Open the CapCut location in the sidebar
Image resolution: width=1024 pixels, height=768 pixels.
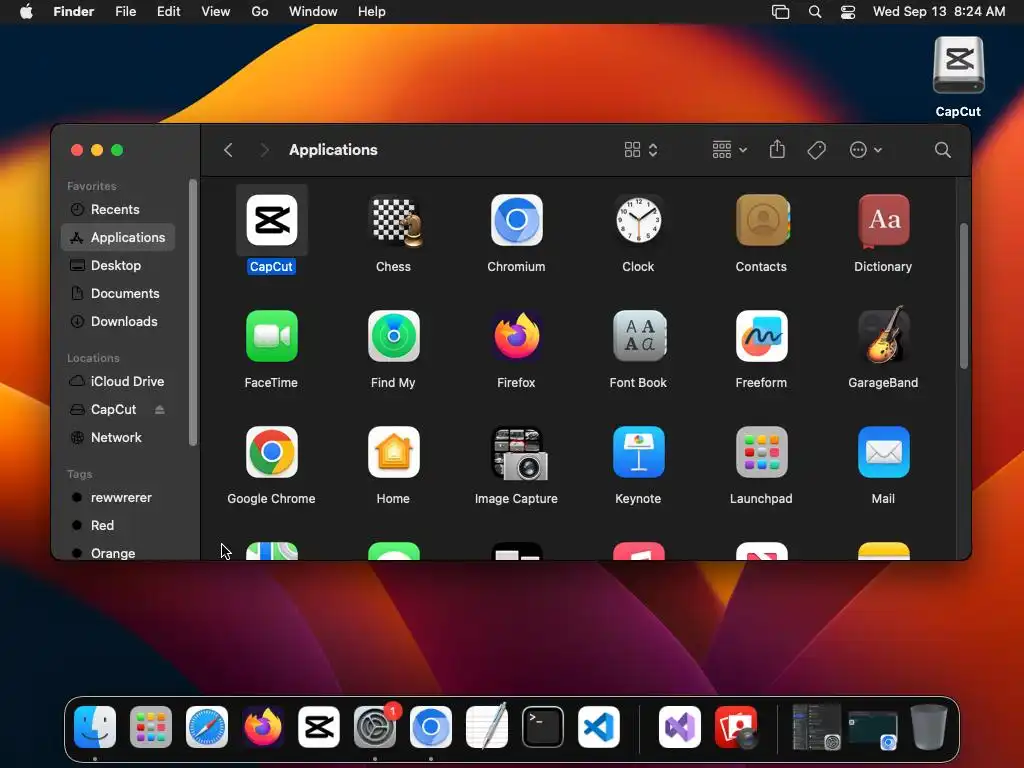[113, 409]
